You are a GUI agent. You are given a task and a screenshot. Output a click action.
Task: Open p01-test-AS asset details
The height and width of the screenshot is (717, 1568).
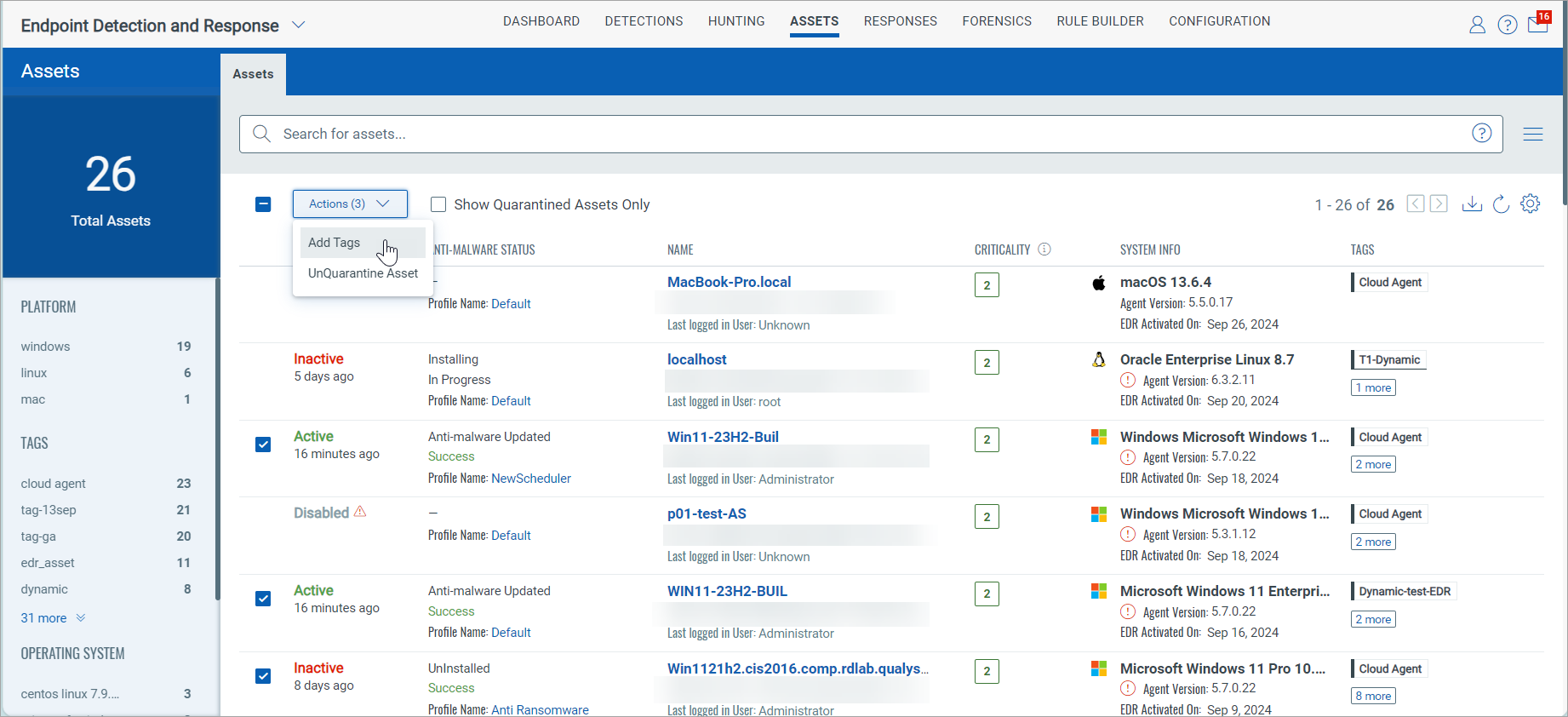707,513
